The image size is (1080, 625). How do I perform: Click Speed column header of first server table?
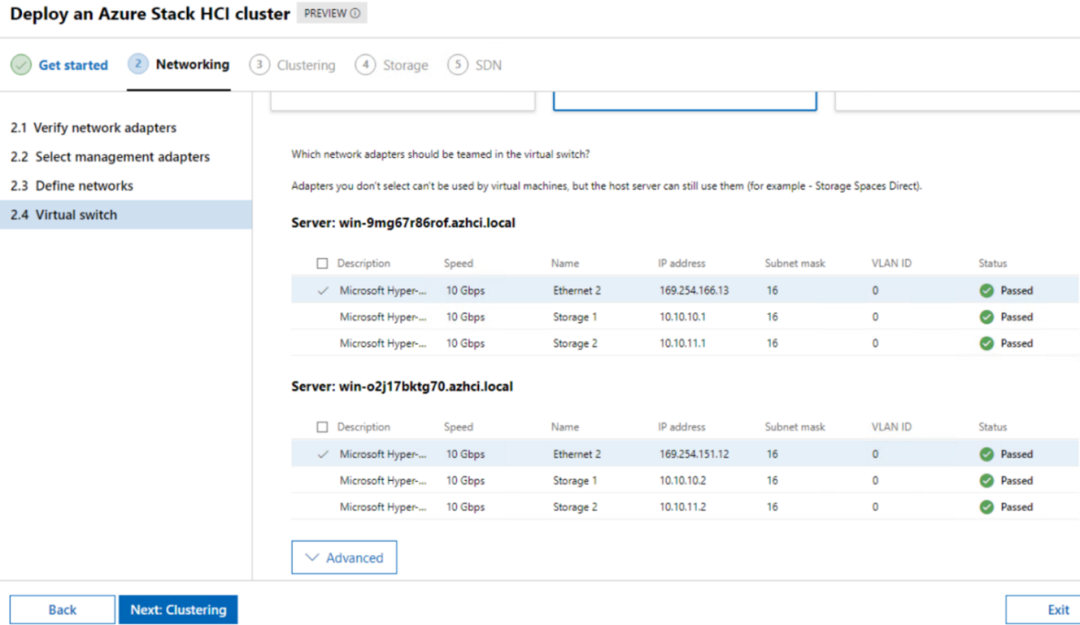[x=458, y=263]
